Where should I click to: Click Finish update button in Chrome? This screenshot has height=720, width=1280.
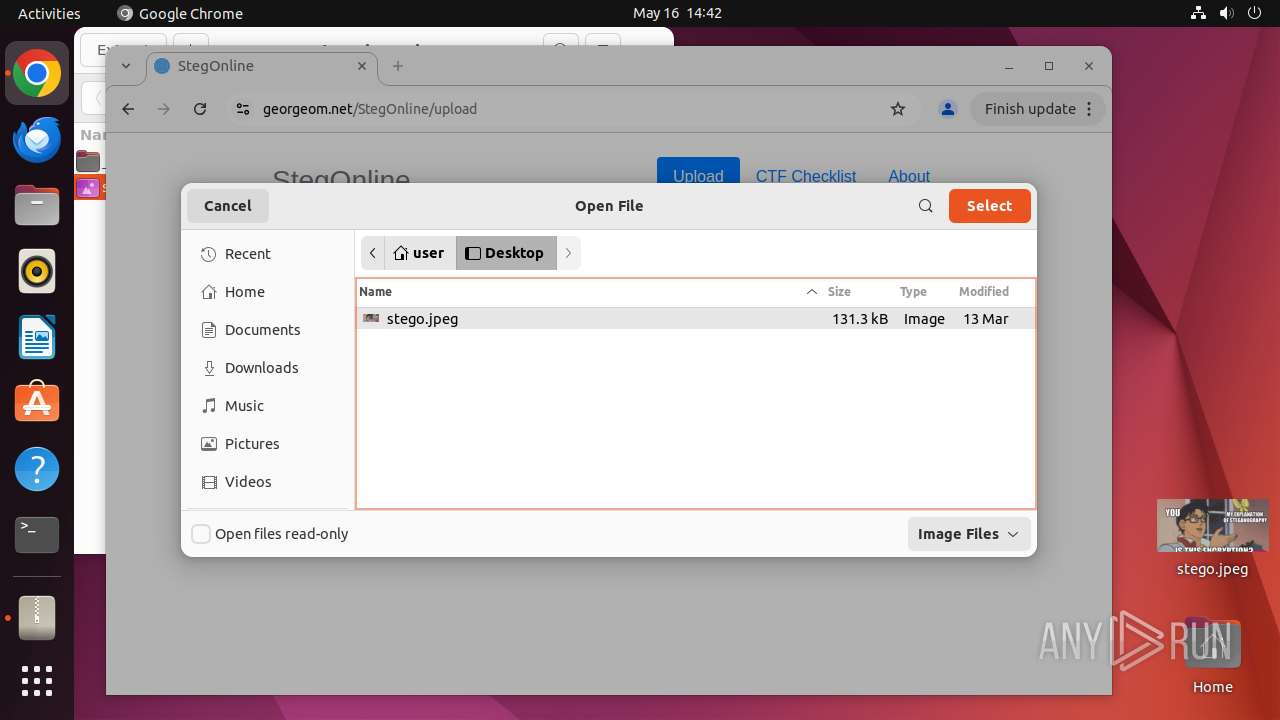click(x=1030, y=109)
